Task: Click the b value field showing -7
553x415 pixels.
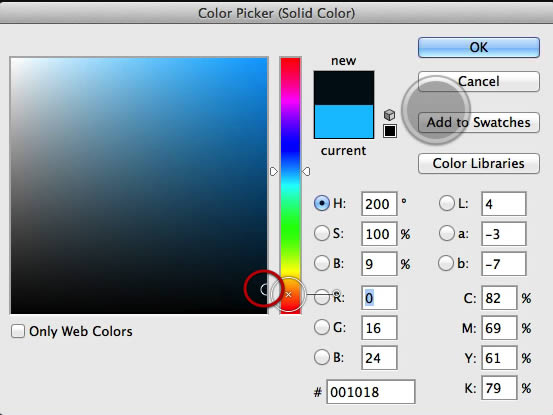Action: pos(504,264)
